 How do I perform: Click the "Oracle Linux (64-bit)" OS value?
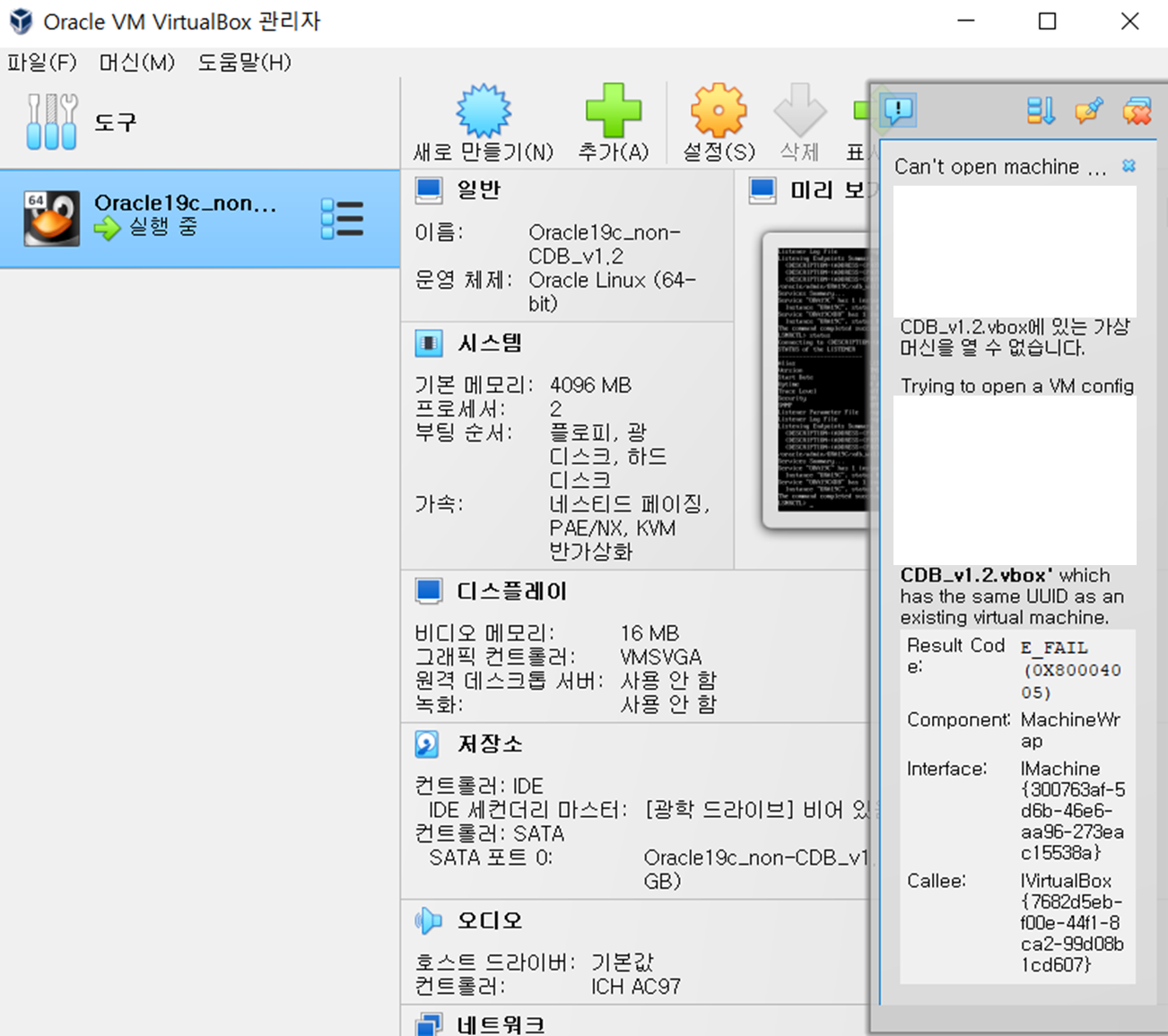pos(613,292)
